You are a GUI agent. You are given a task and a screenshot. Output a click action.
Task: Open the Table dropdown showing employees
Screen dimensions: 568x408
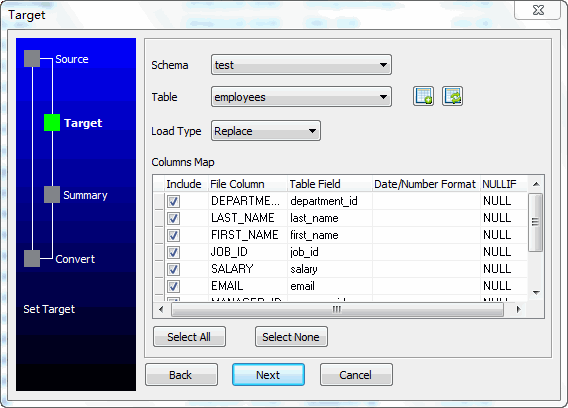click(x=301, y=97)
